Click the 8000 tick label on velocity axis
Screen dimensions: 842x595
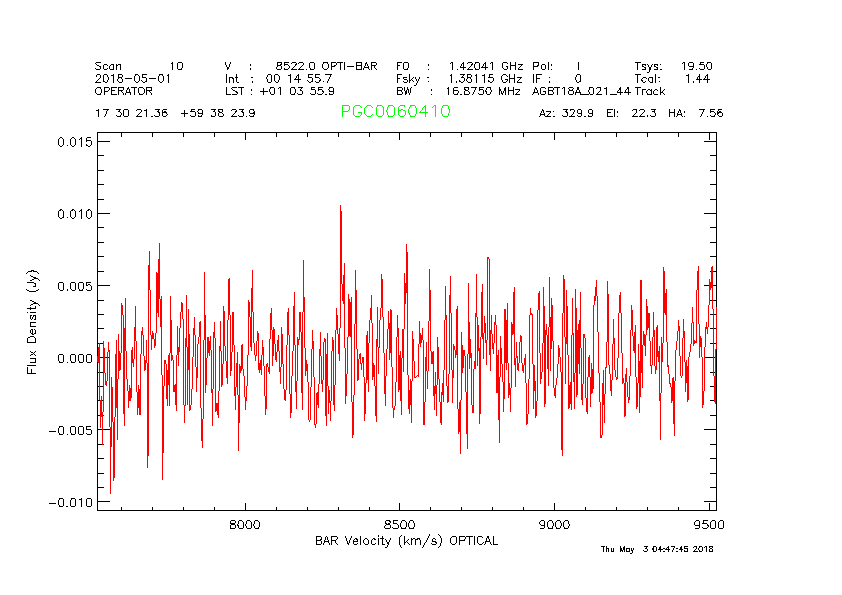click(x=245, y=524)
